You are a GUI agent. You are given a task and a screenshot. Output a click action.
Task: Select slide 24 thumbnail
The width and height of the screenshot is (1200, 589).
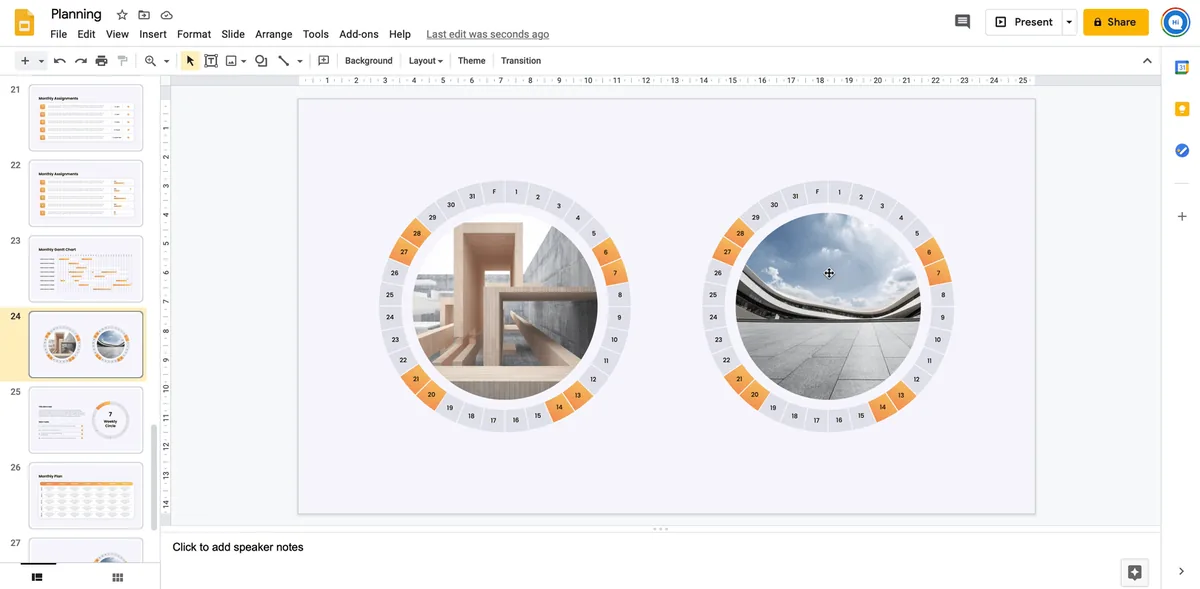point(86,345)
